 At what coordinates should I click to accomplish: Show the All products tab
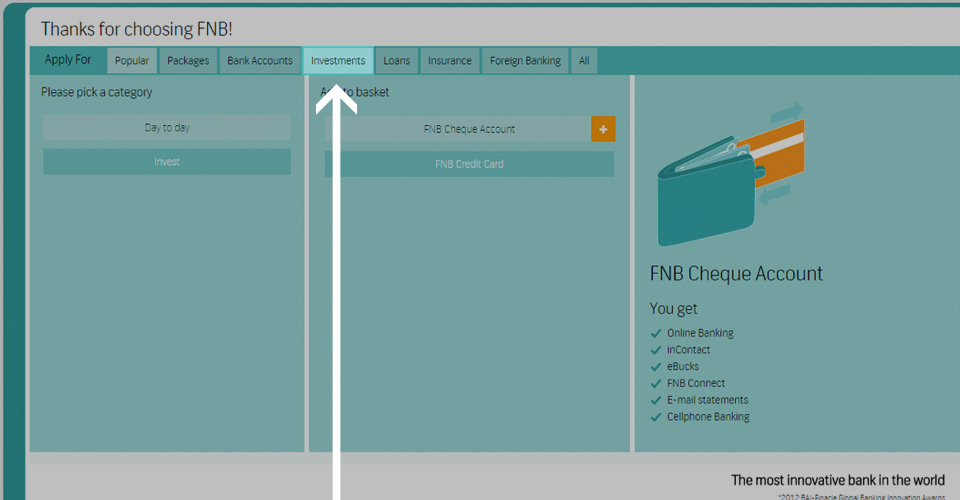(584, 61)
